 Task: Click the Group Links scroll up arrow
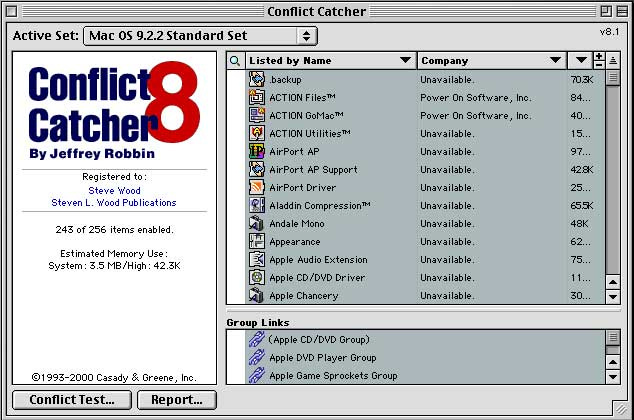[613, 362]
